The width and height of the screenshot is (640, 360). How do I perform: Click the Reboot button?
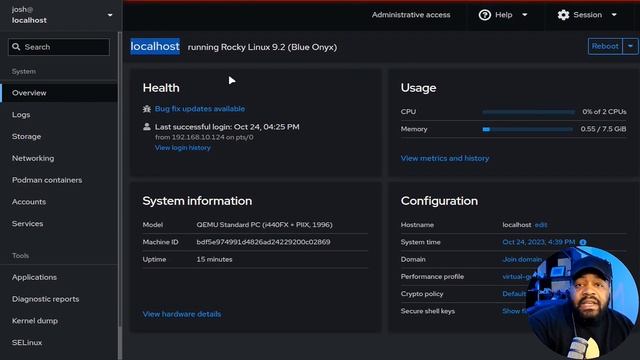pyautogui.click(x=605, y=46)
